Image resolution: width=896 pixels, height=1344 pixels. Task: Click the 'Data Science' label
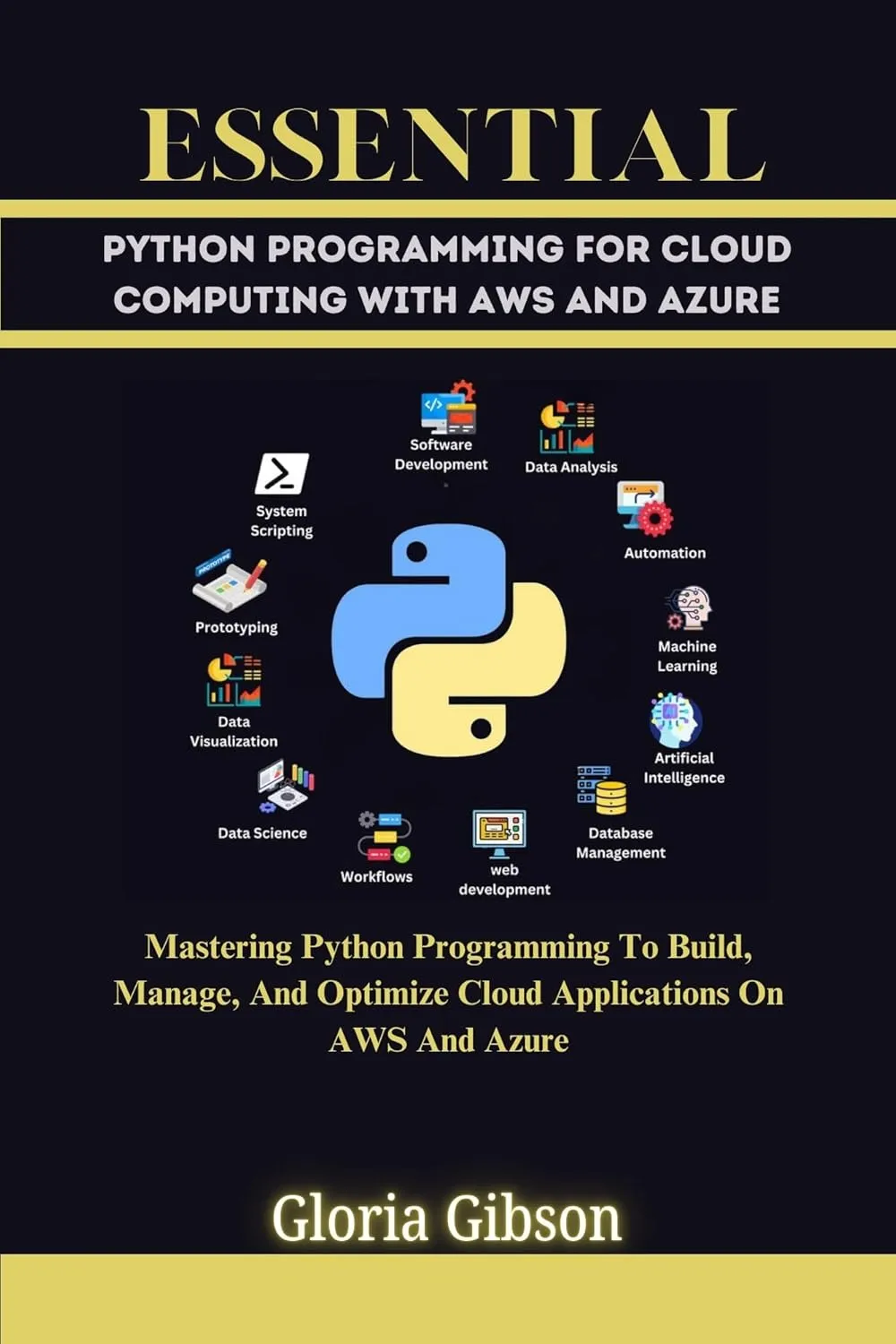click(262, 832)
